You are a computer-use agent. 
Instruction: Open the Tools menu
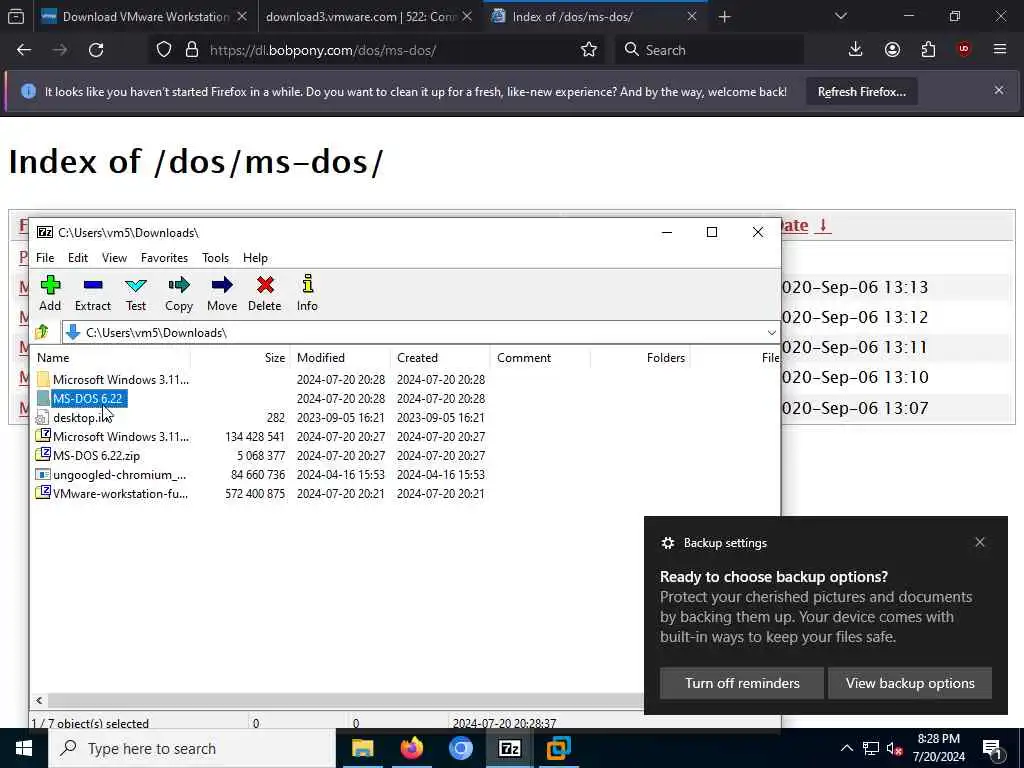216,258
